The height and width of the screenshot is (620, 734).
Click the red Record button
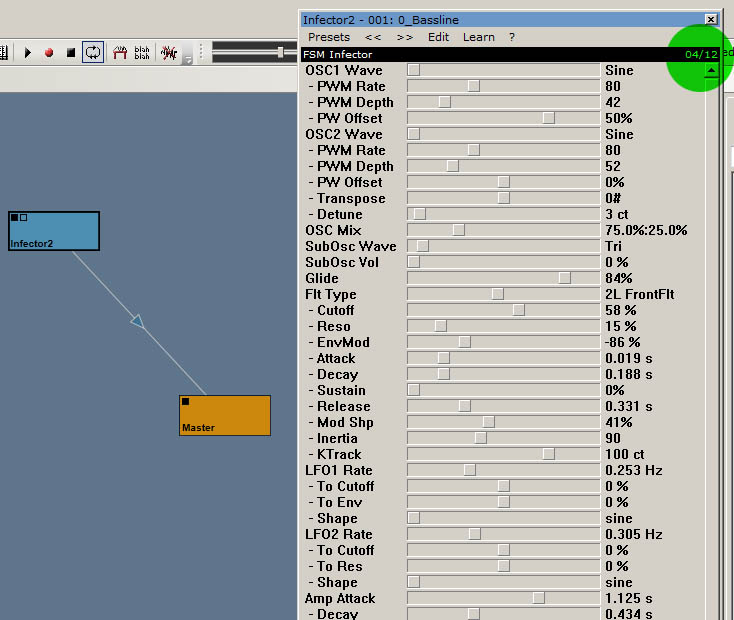(49, 52)
